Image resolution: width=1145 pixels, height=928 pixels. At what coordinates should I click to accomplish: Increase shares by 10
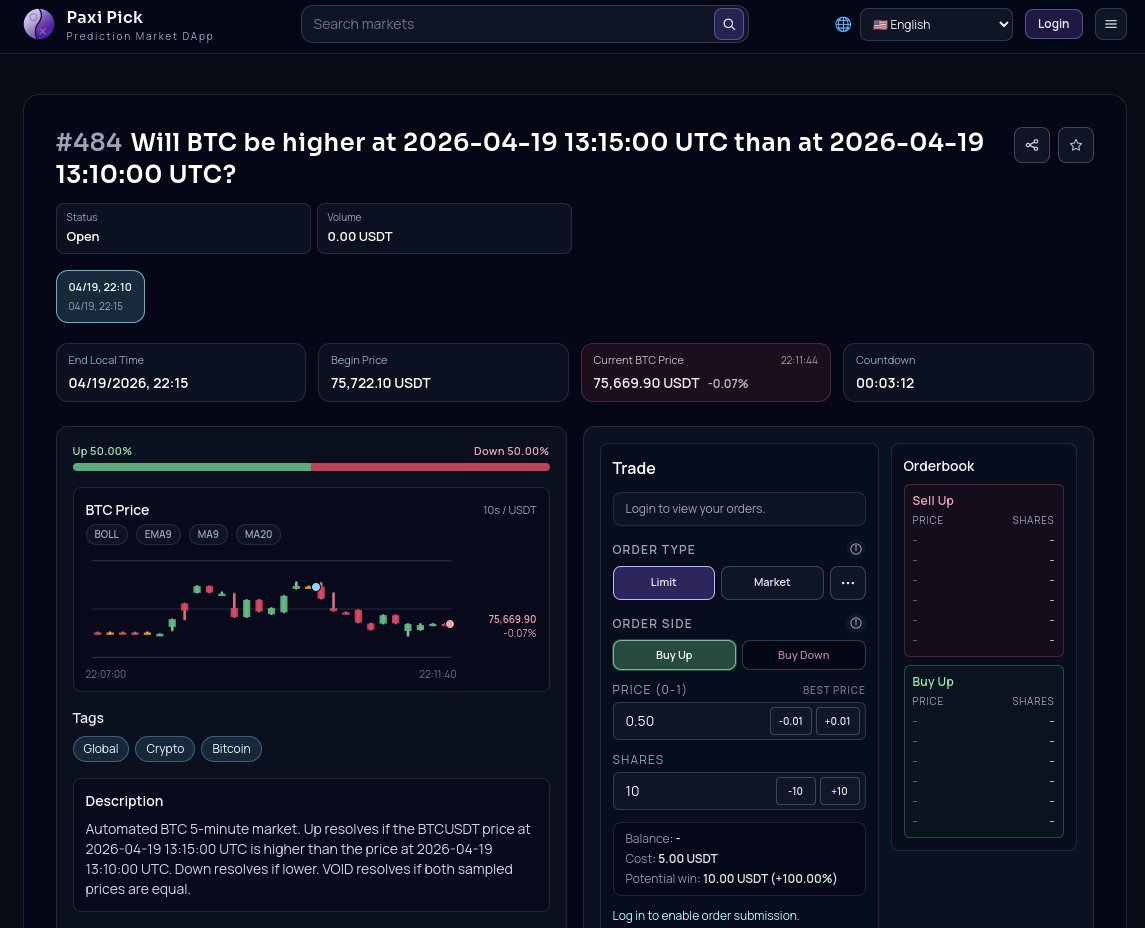click(x=839, y=791)
